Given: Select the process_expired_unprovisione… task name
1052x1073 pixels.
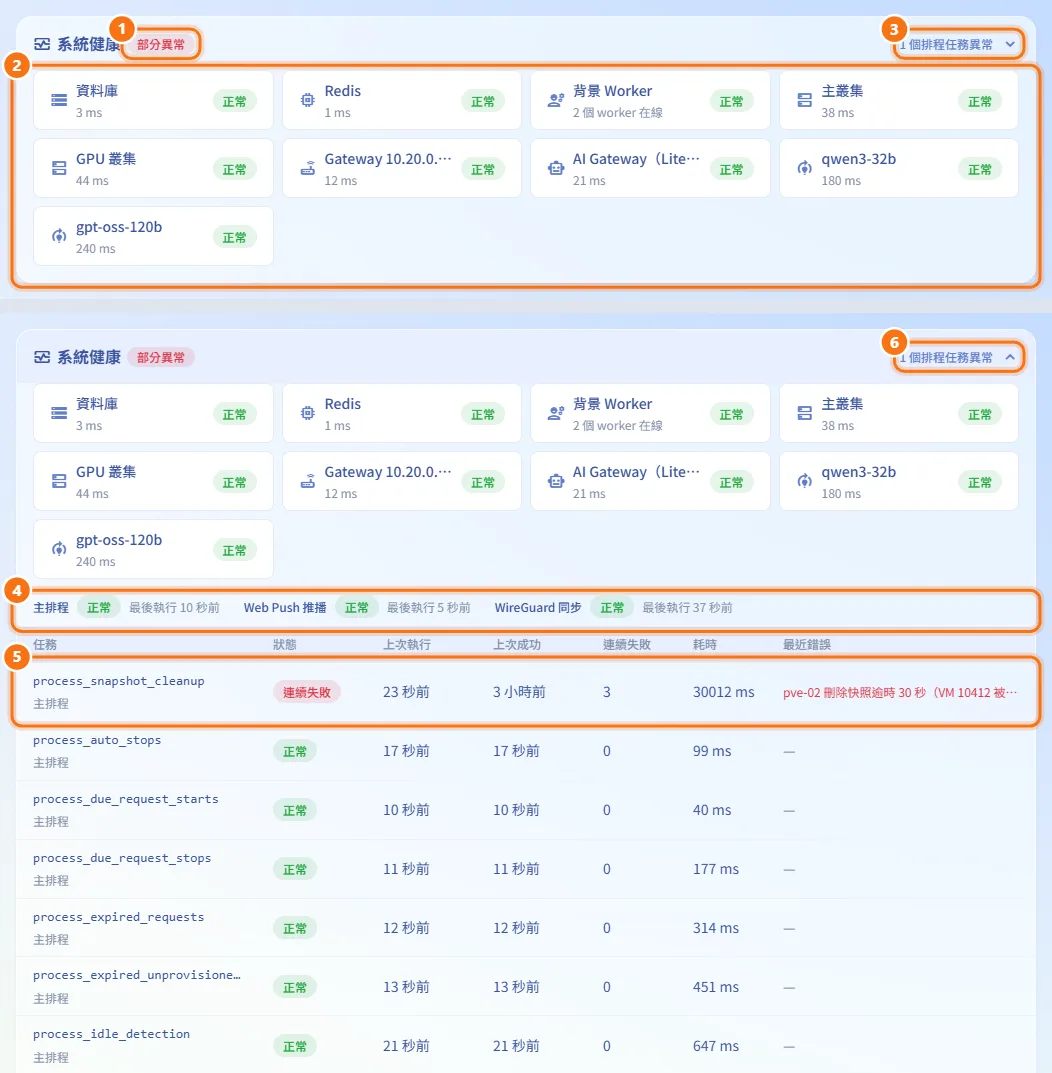Looking at the screenshot, I should [137, 974].
